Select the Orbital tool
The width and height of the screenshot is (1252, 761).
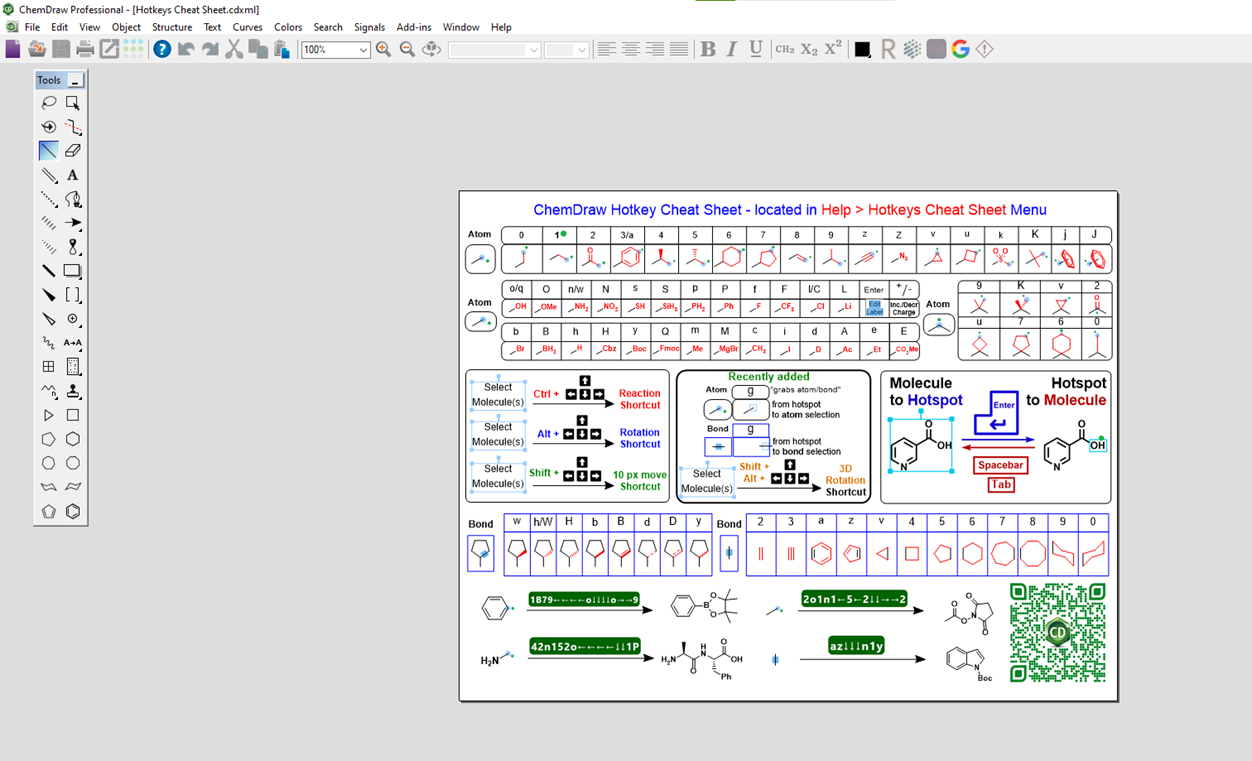point(73,247)
